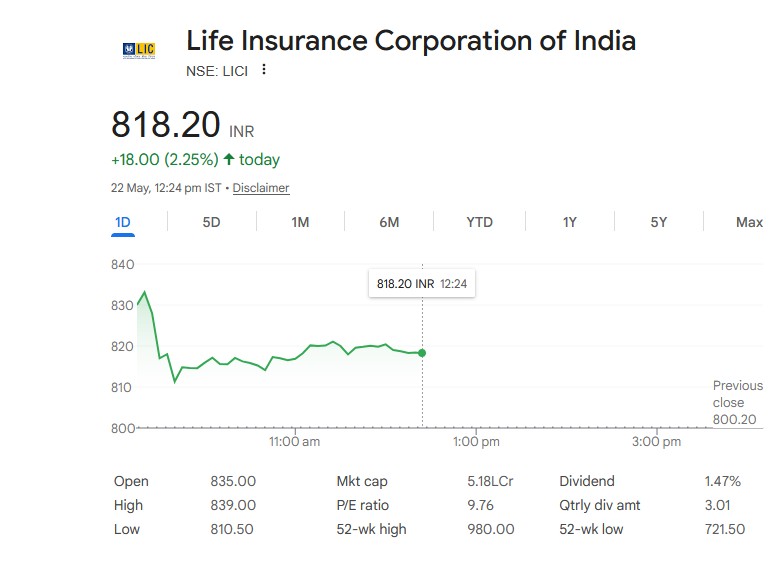Click the opening peak of the green price line
The height and width of the screenshot is (567, 775).
(144, 292)
